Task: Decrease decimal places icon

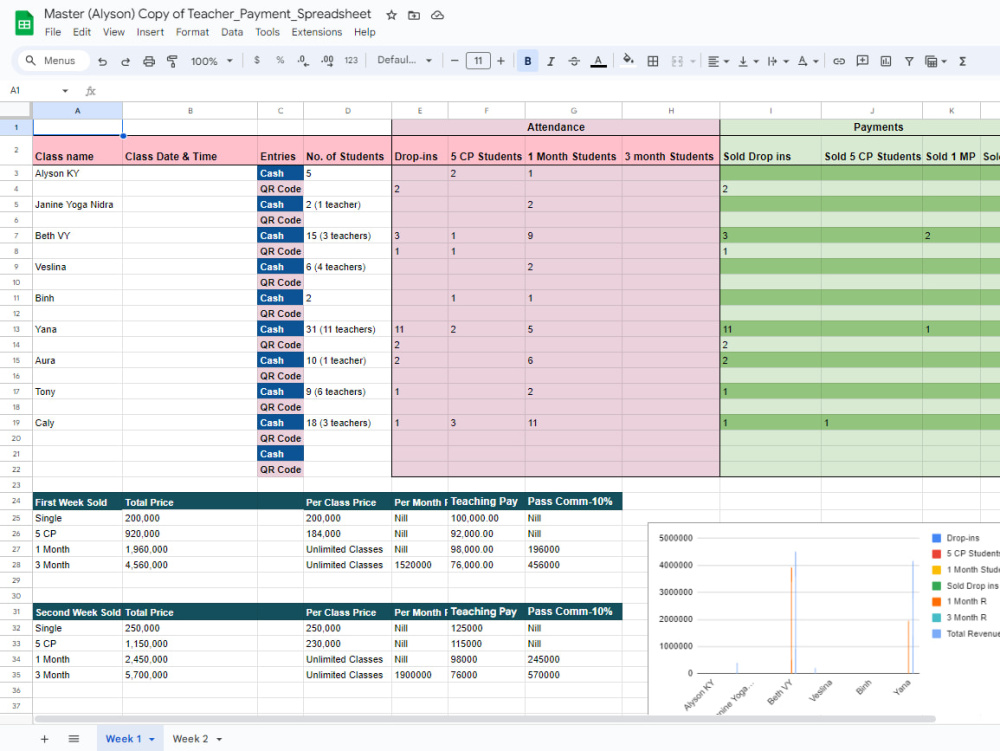Action: [x=303, y=61]
